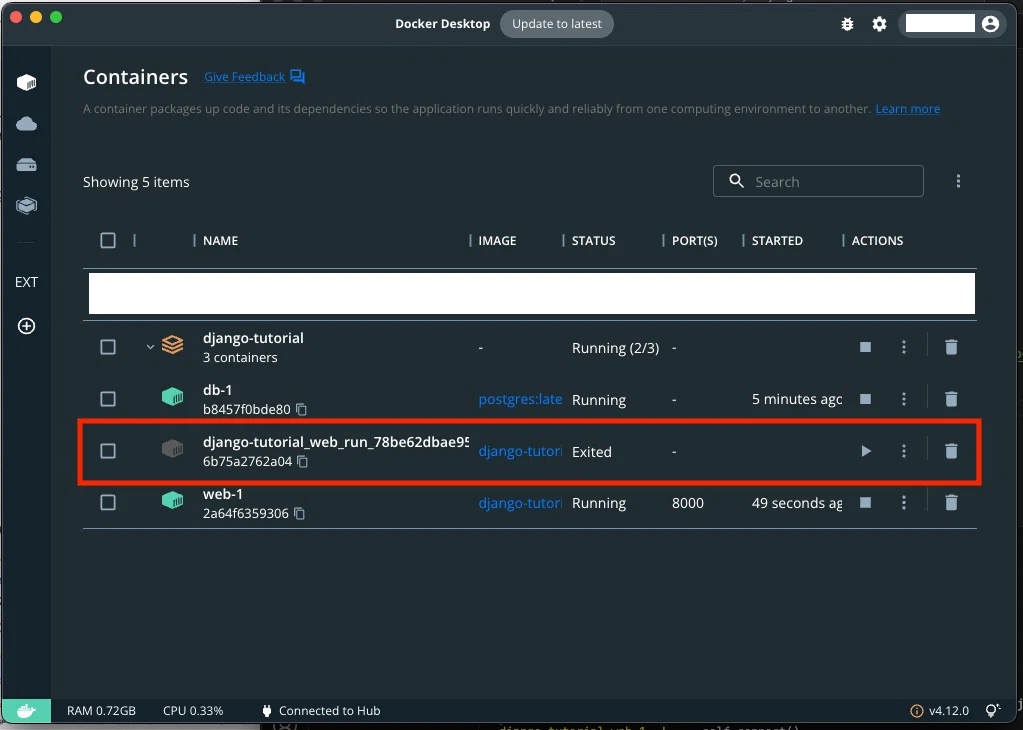The width and height of the screenshot is (1023, 730).
Task: Open the tips lightbulb icon in status bar
Action: click(992, 710)
